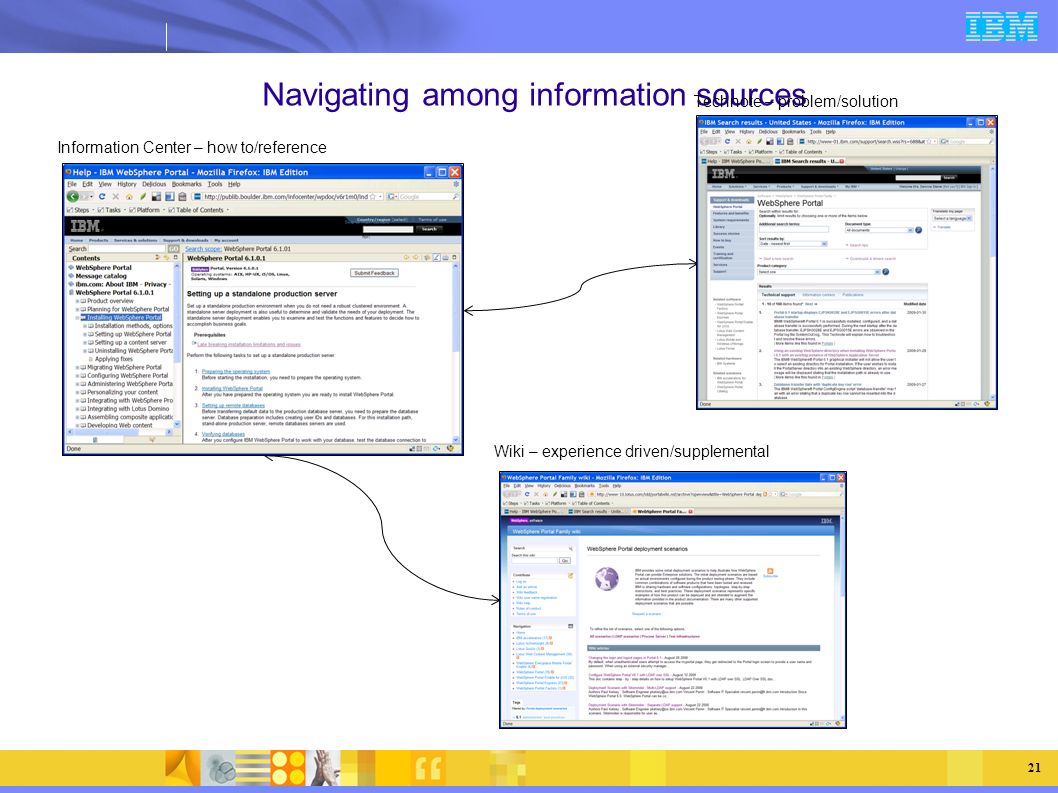The width and height of the screenshot is (1058, 793).
Task: Click the Help window address bar
Action: point(285,196)
